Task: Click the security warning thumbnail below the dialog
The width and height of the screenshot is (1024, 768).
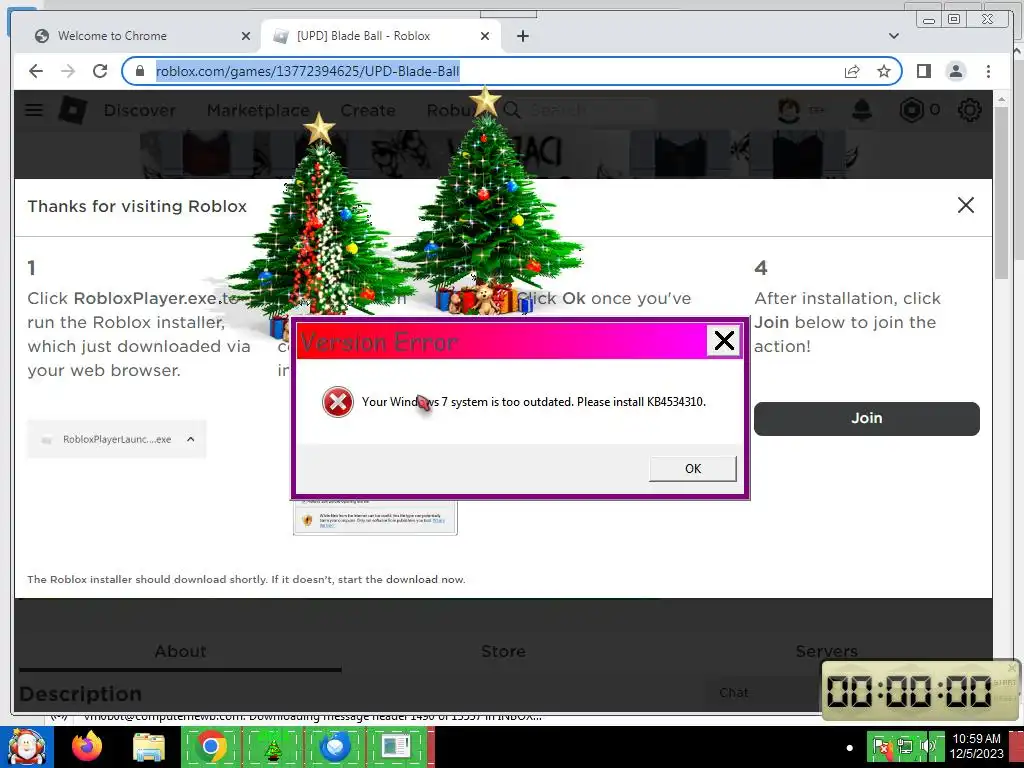Action: pos(376,517)
